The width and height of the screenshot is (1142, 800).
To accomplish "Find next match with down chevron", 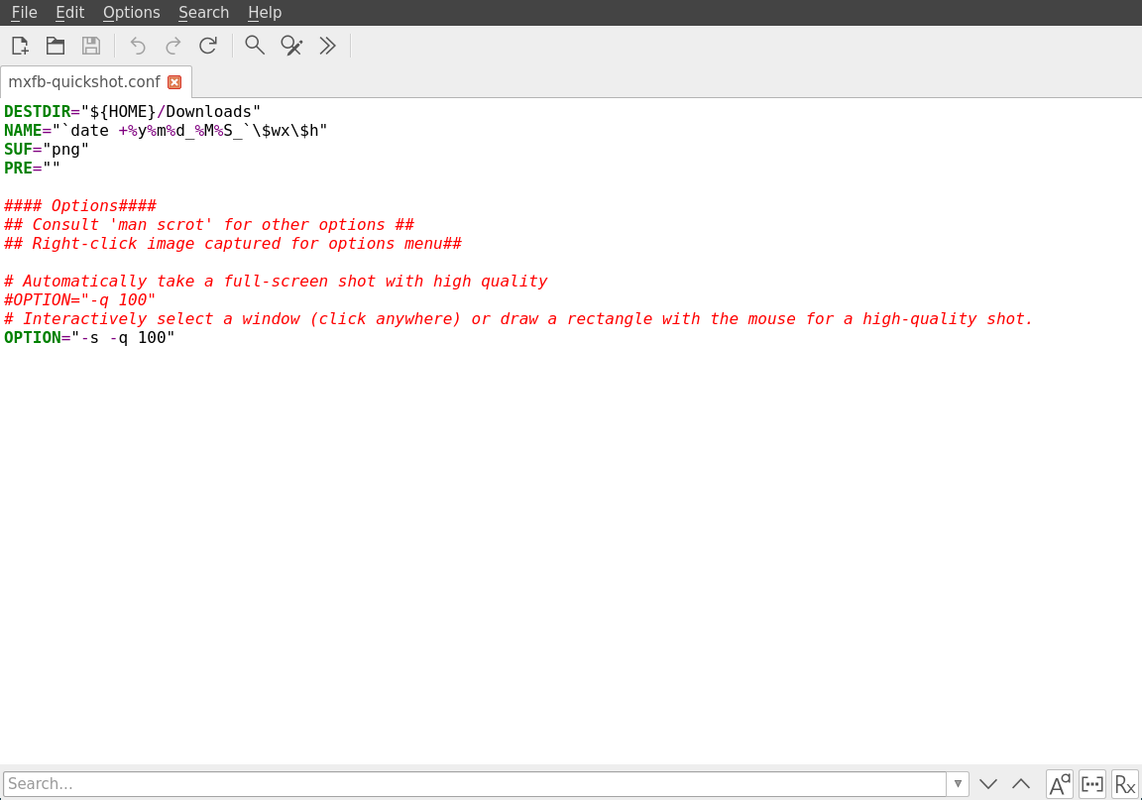I will 988,784.
